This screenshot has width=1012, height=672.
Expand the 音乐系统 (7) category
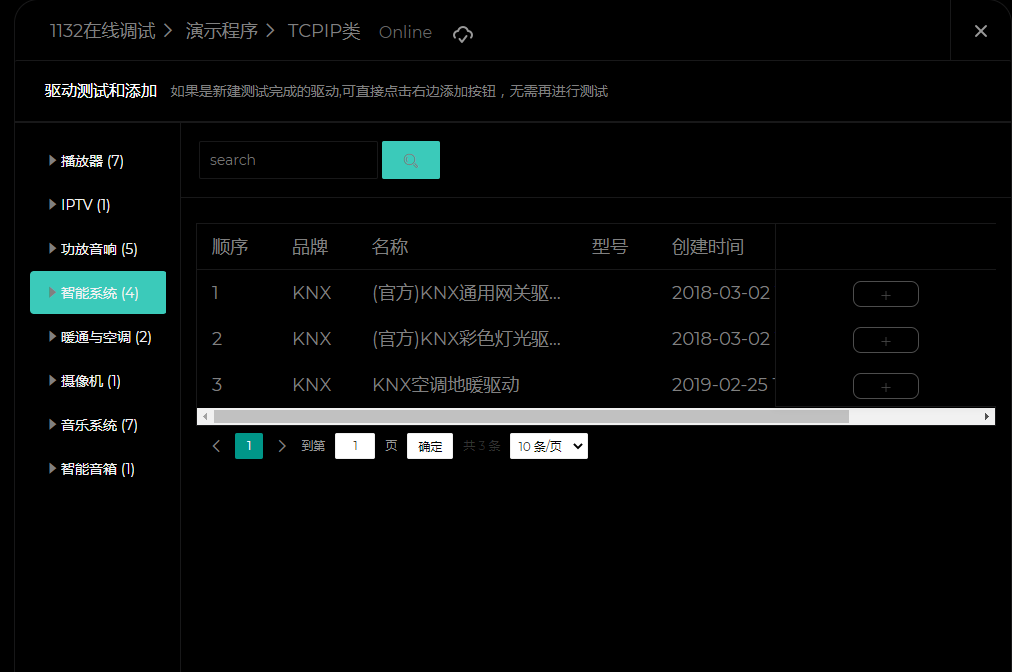pos(93,425)
